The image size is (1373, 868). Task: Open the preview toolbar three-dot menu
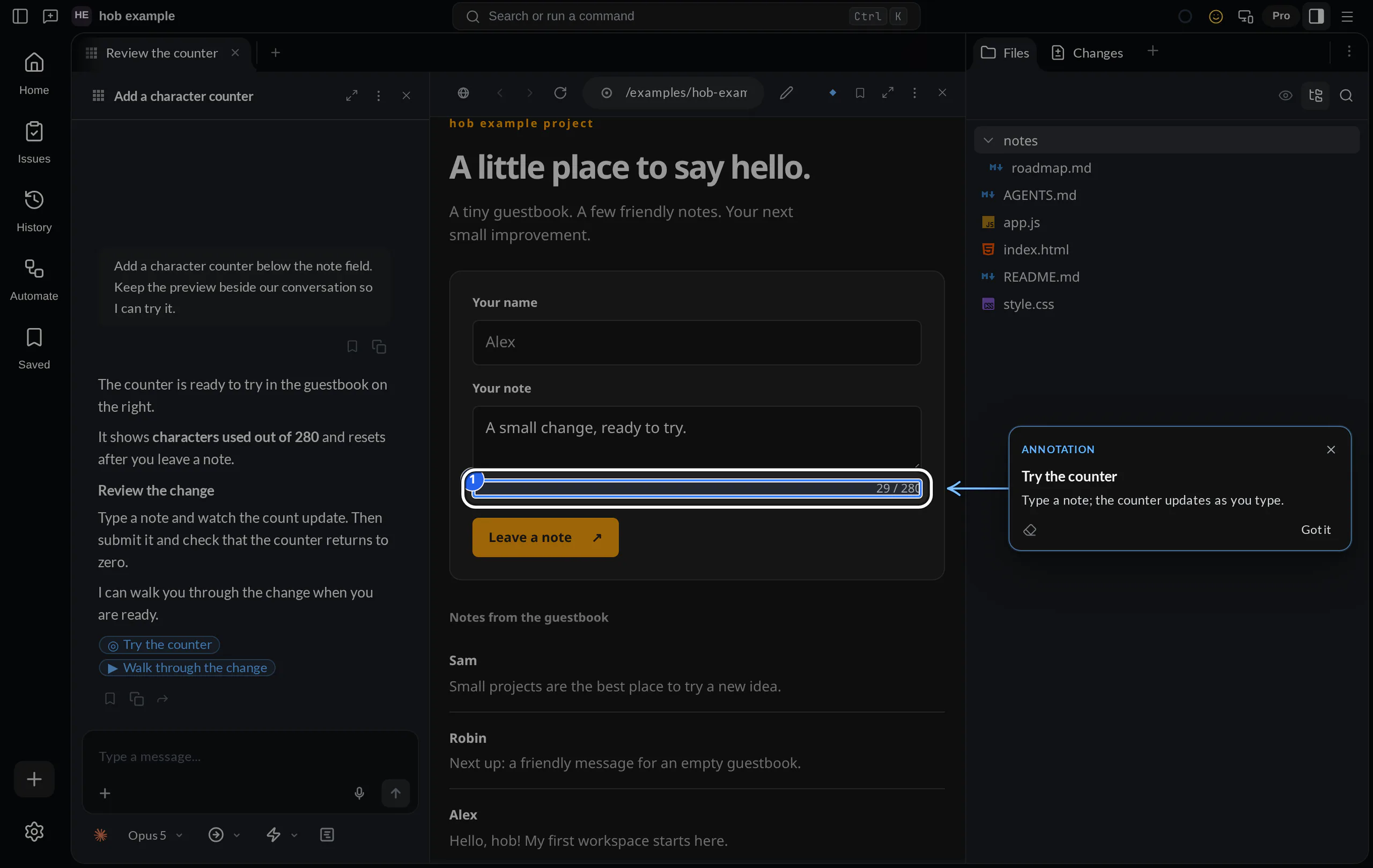pos(914,92)
